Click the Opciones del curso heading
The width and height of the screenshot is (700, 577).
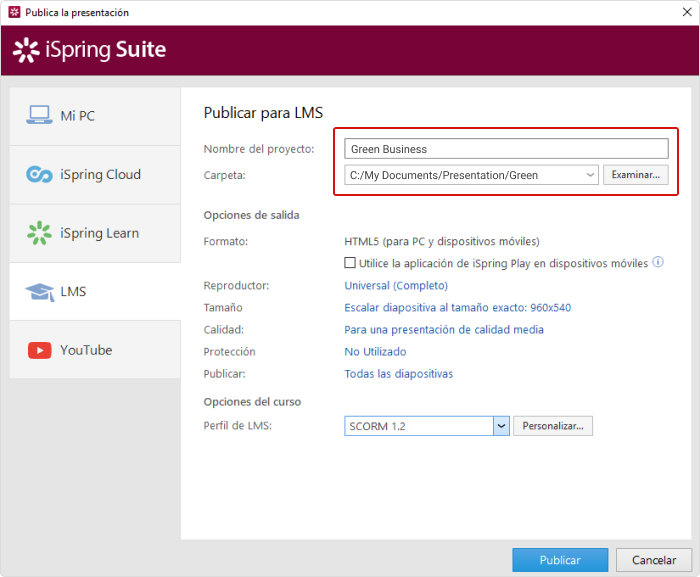pyautogui.click(x=252, y=402)
